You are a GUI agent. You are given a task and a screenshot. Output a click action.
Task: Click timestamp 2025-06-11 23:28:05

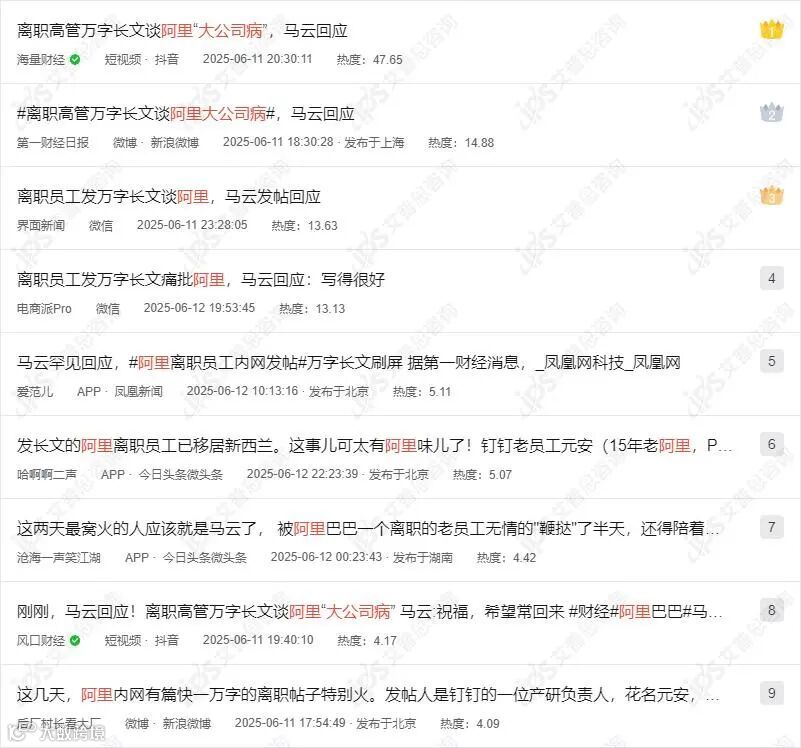click(192, 225)
